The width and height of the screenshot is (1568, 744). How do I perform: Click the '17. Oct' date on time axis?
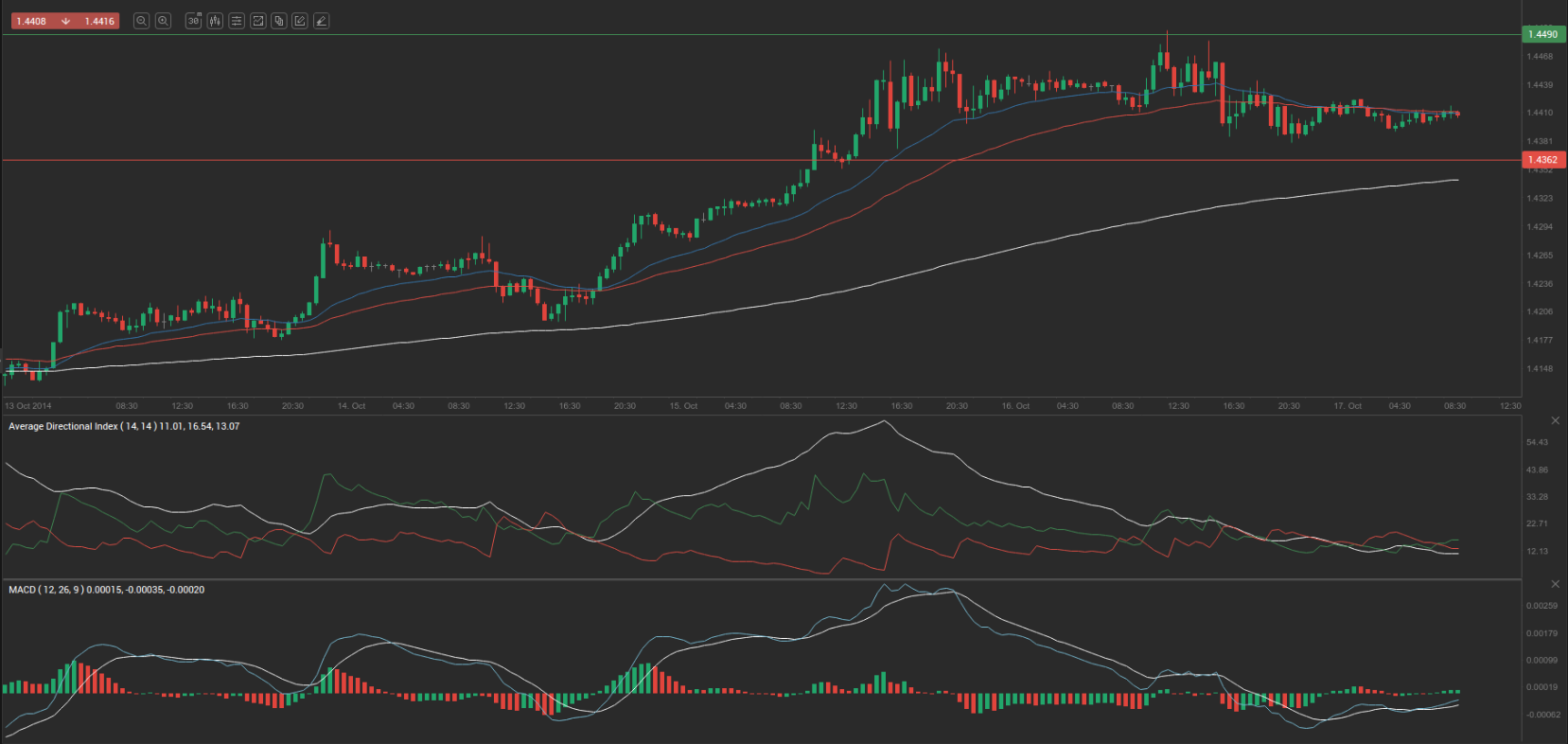click(x=1348, y=406)
